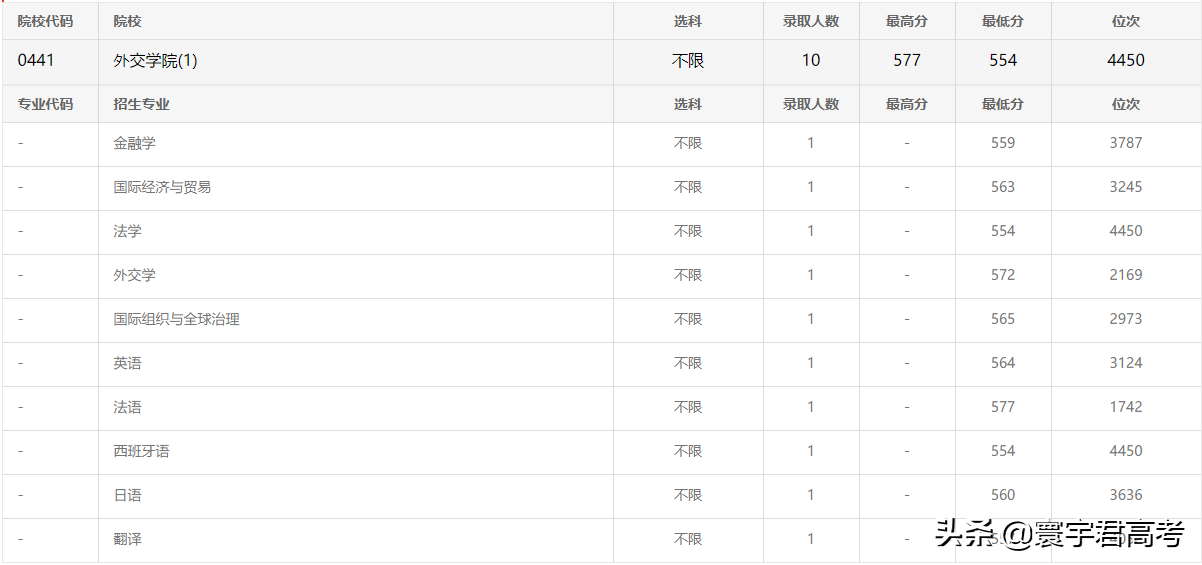The image size is (1202, 565).
Task: Click the rank value 2973 cell
Action: click(x=1125, y=319)
